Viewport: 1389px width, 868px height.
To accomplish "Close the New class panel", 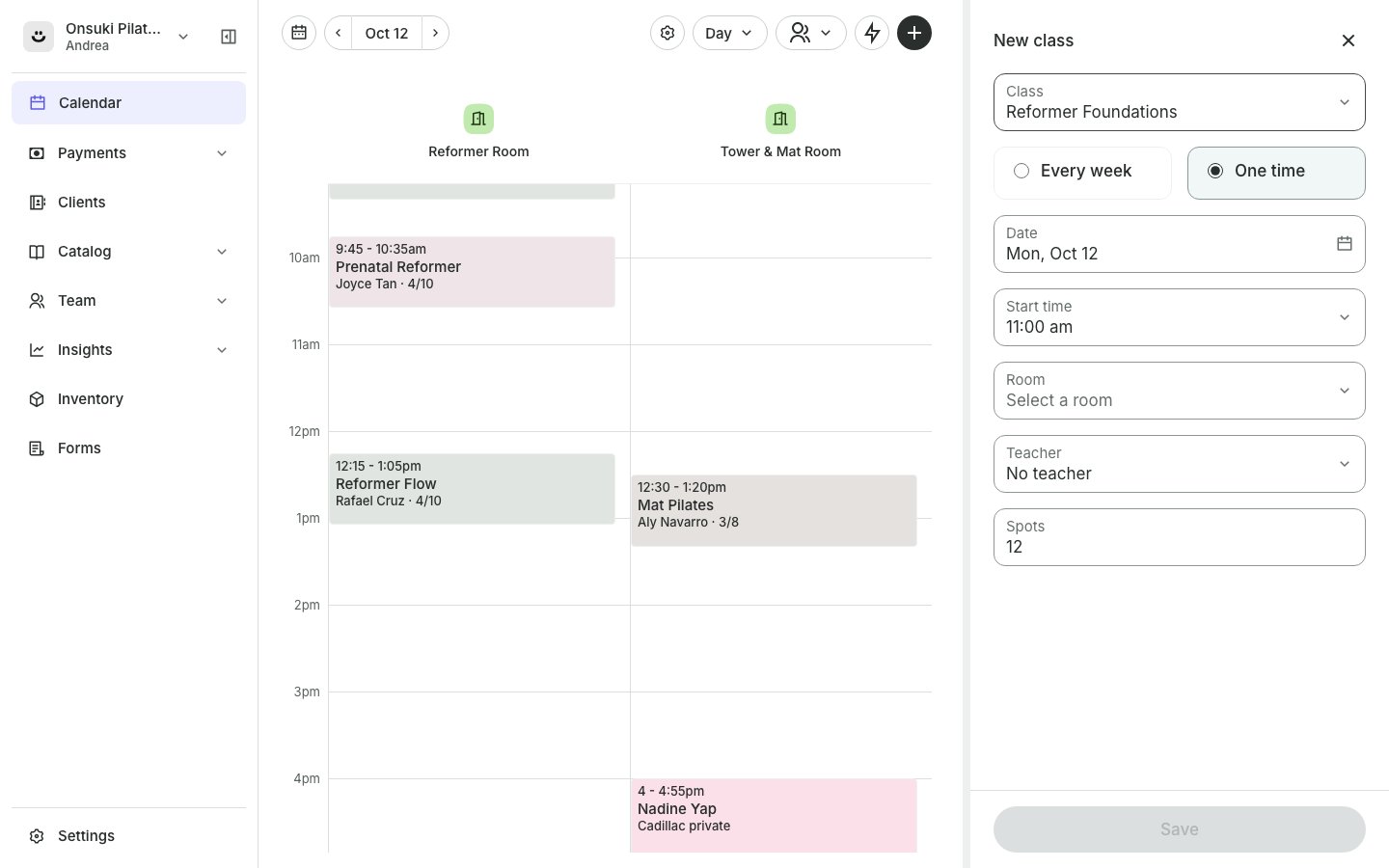I will [x=1348, y=41].
